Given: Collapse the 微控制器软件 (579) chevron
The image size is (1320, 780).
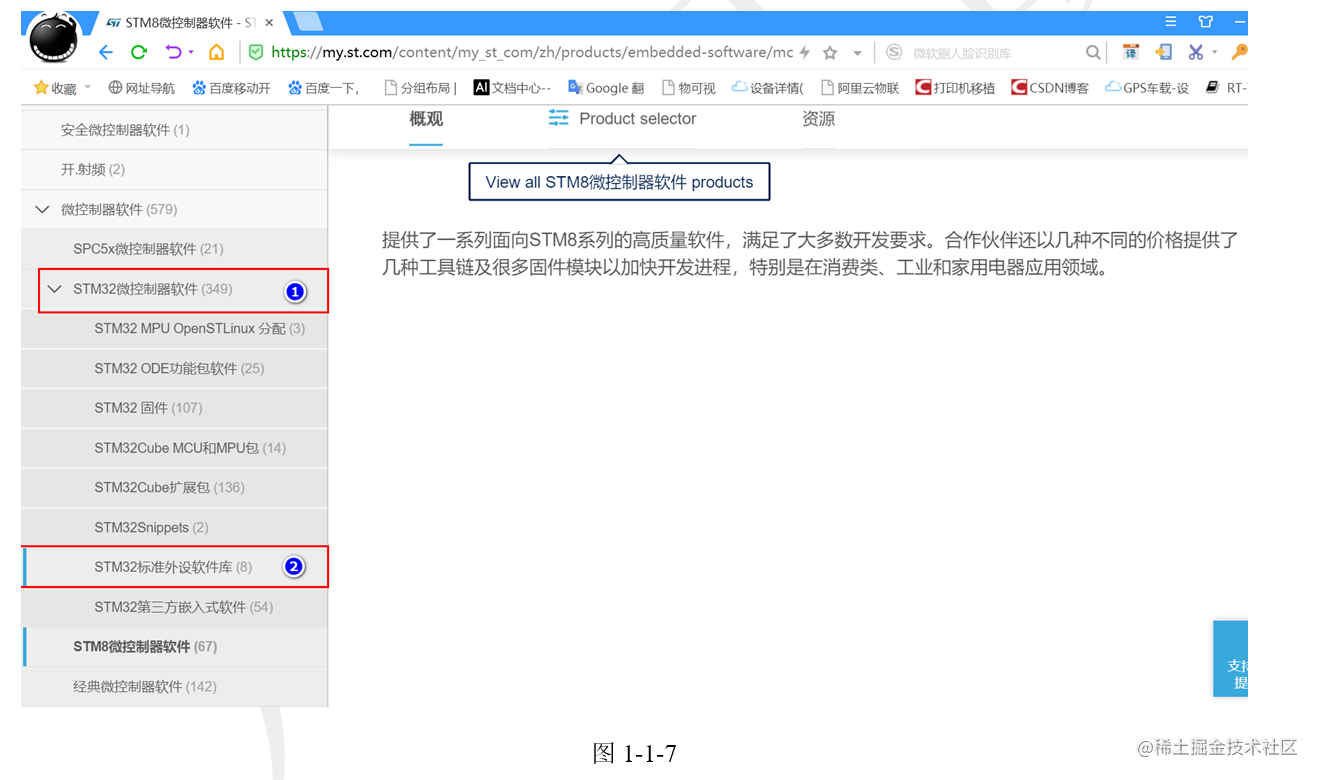Looking at the screenshot, I should [42, 209].
